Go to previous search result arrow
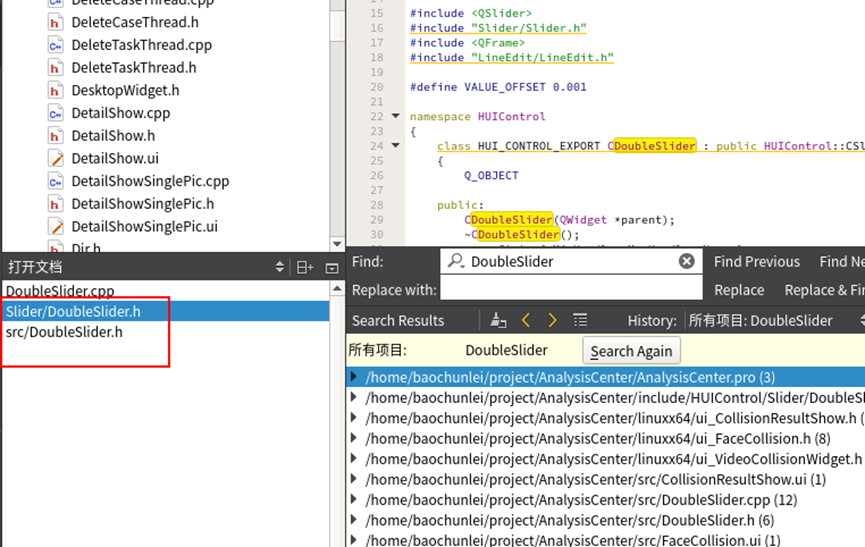 [526, 320]
